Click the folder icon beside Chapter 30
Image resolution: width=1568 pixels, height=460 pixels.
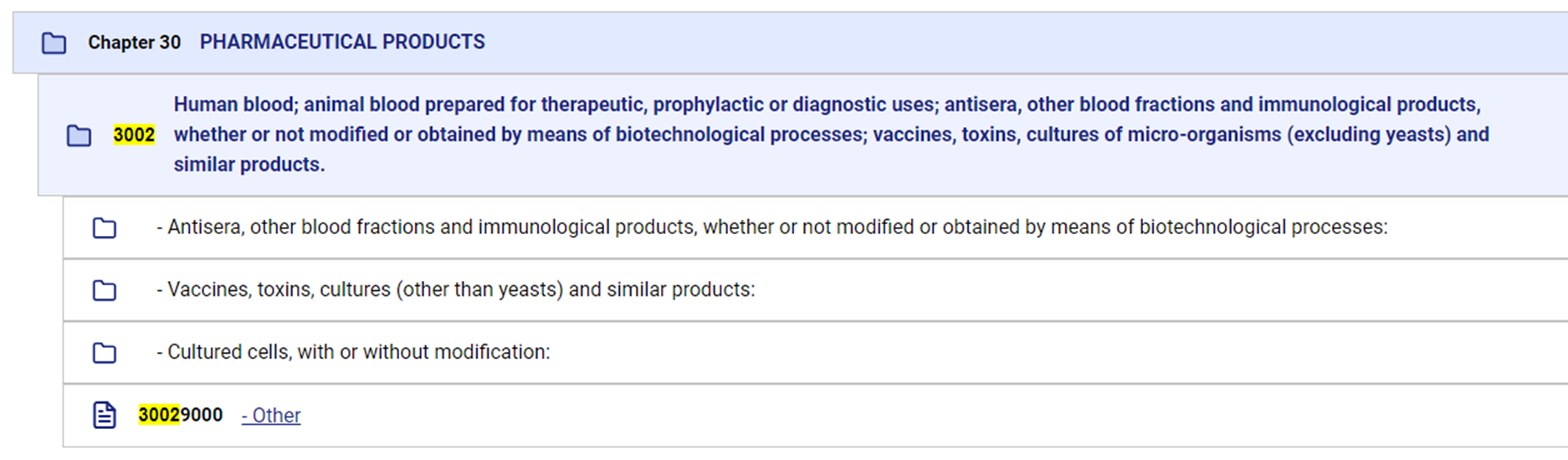coord(54,43)
